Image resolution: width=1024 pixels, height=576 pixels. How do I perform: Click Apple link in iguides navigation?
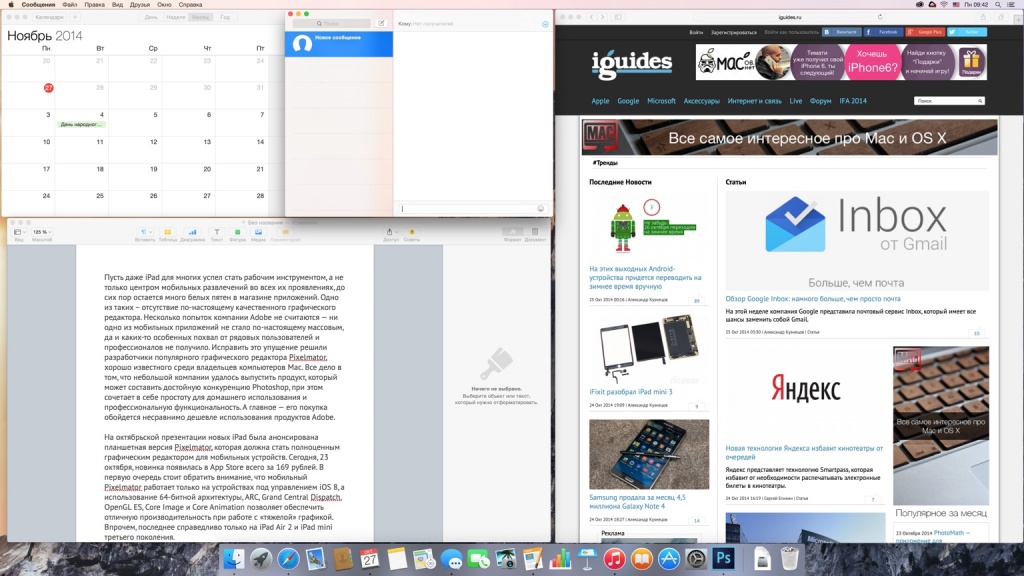click(x=600, y=101)
